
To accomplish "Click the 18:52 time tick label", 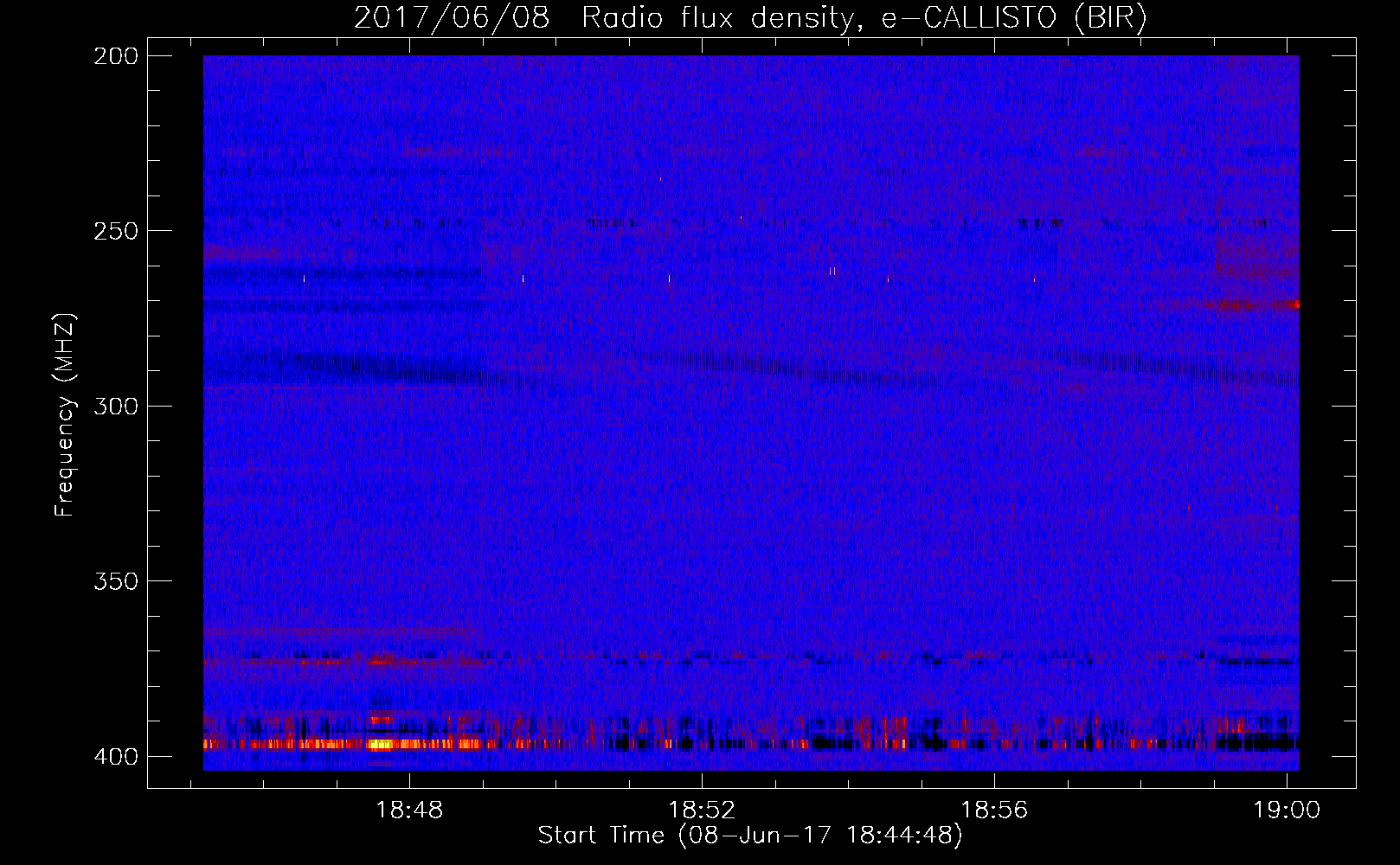I will coord(702,810).
